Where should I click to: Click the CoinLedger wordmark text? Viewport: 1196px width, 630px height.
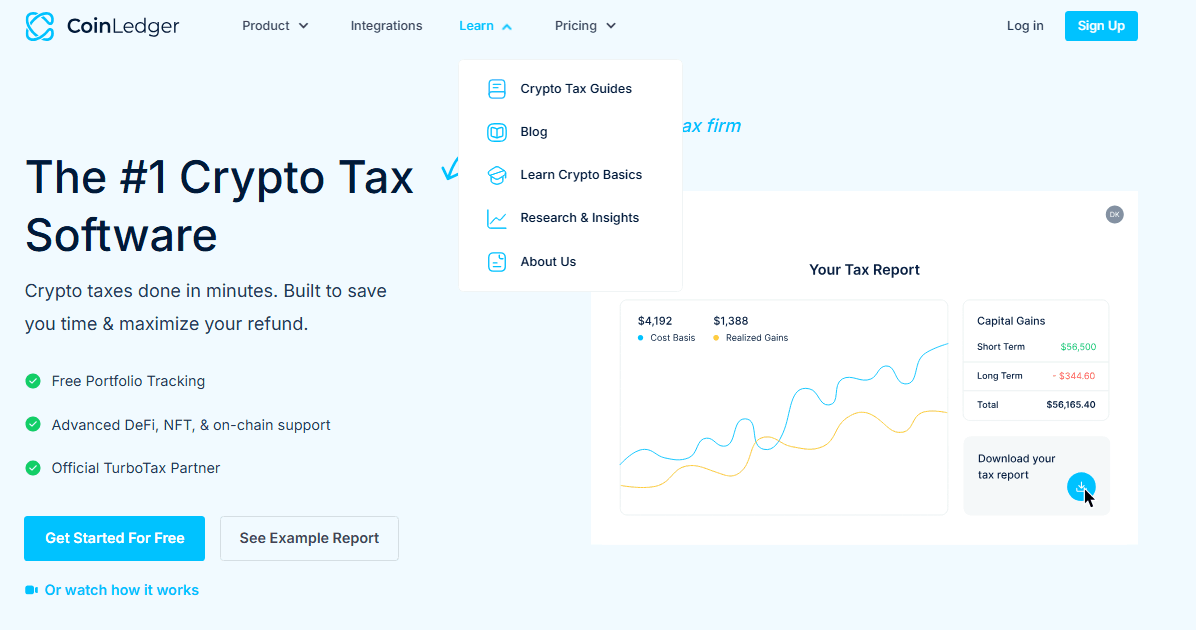(123, 26)
